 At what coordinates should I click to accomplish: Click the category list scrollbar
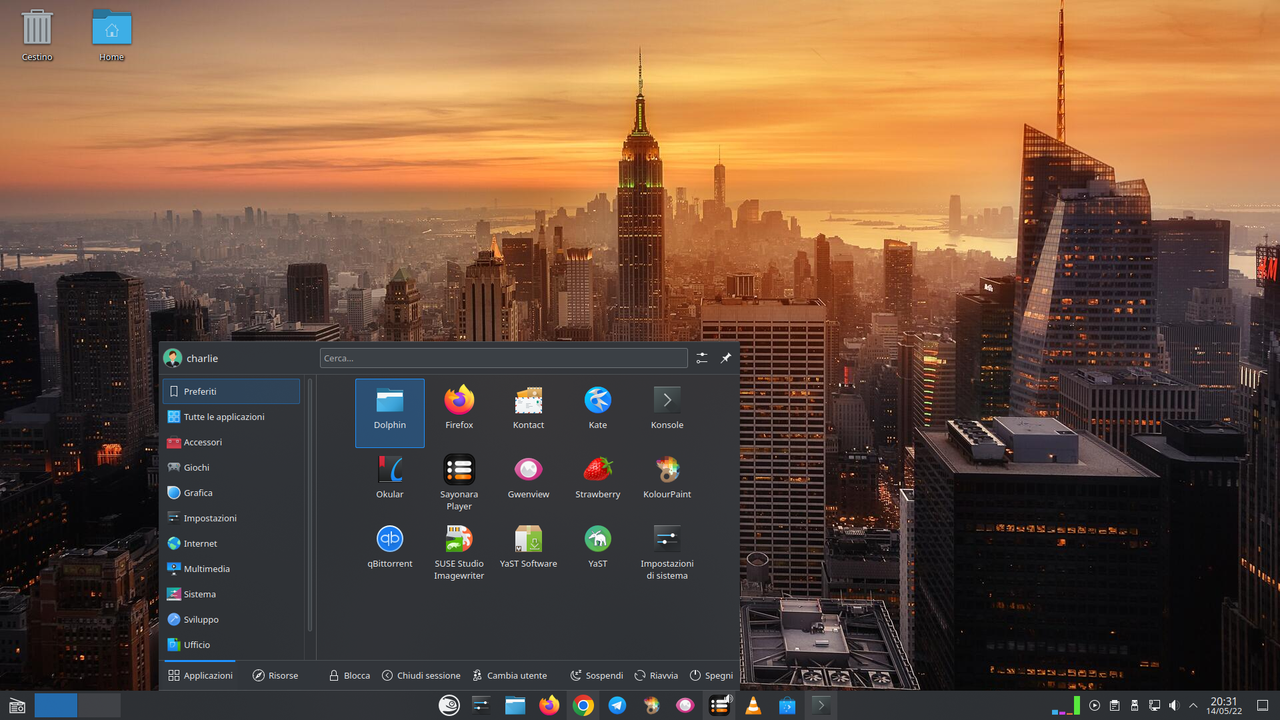pyautogui.click(x=310, y=505)
